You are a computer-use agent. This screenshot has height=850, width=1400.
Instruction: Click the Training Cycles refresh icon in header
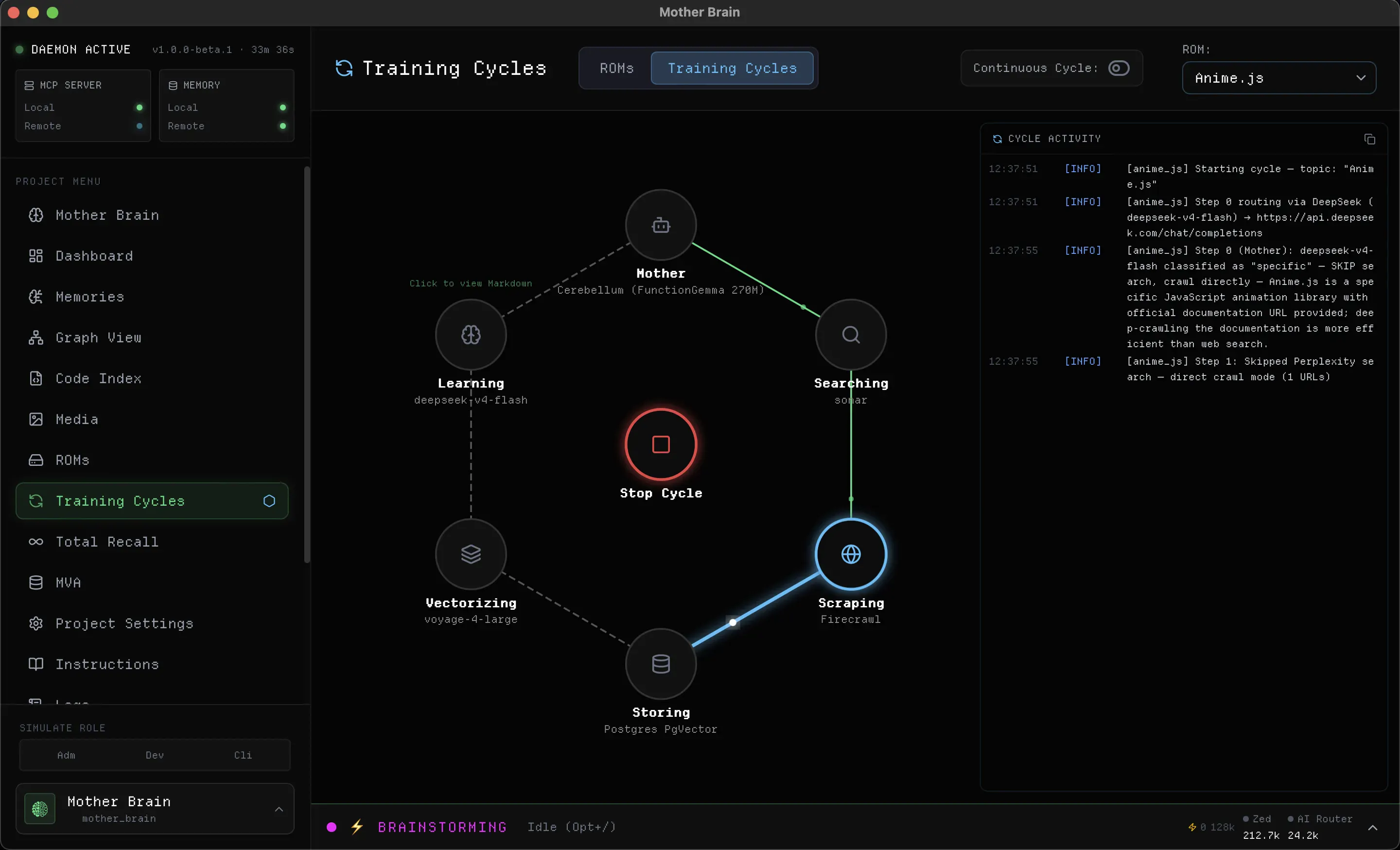(344, 68)
